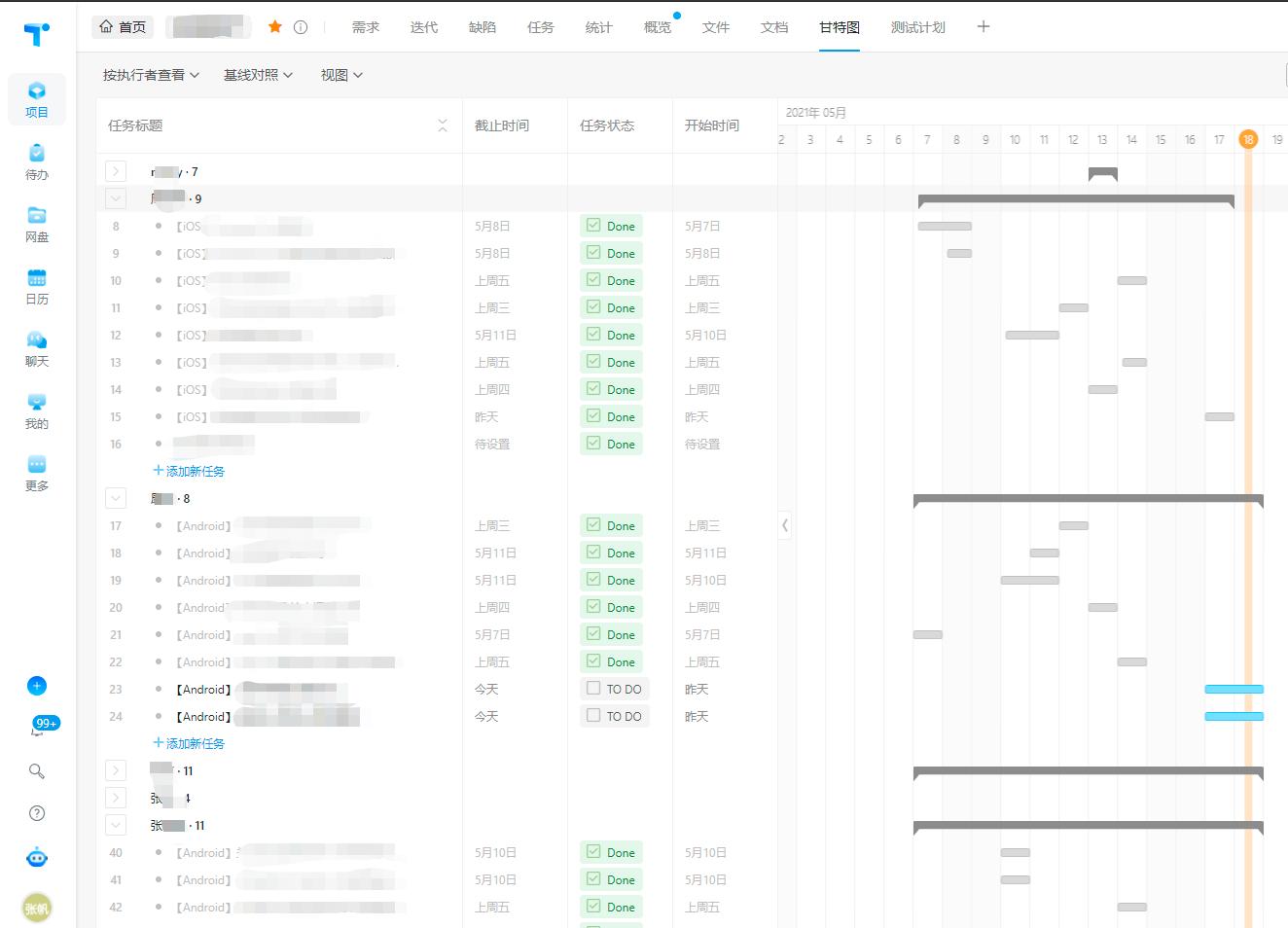Screen dimensions: 1288x928
Task: Open the robot assistant icon
Action: 37,858
